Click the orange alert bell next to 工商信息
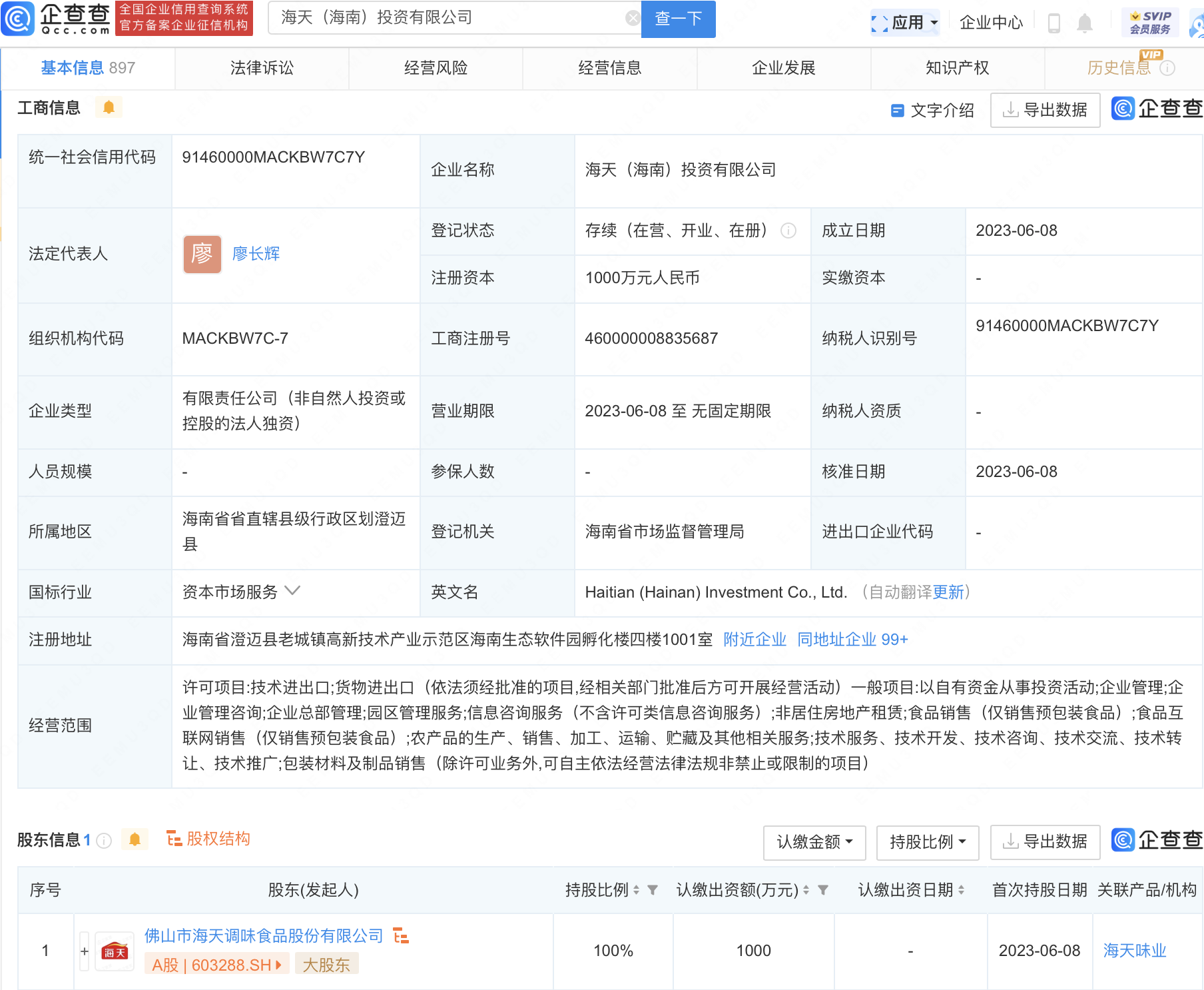Viewport: 1204px width, 990px height. click(x=109, y=107)
